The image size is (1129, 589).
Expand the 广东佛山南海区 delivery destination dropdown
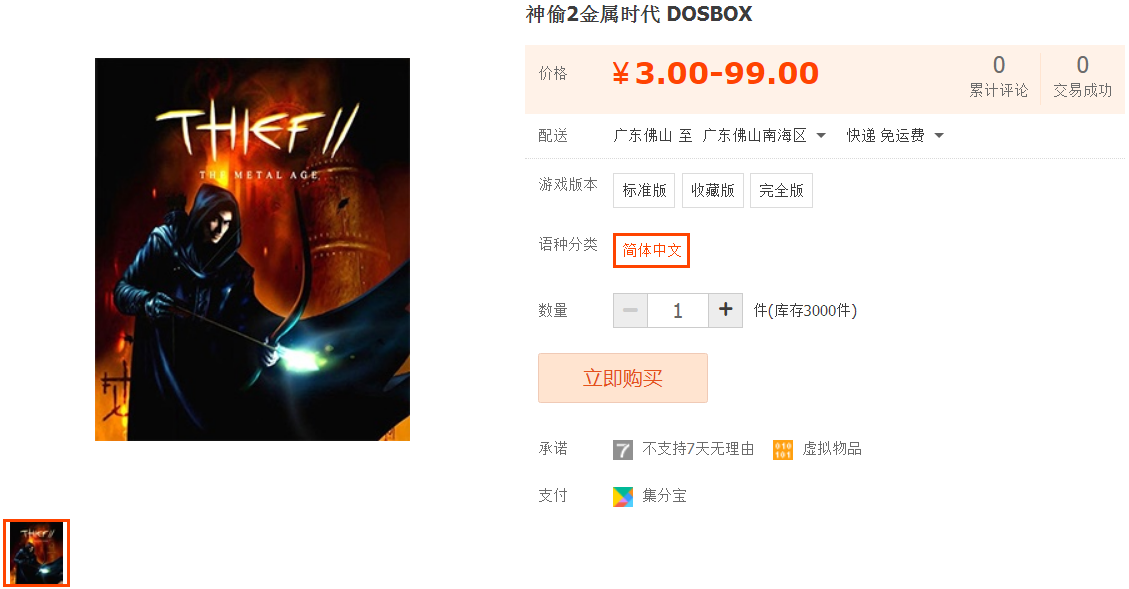(763, 135)
